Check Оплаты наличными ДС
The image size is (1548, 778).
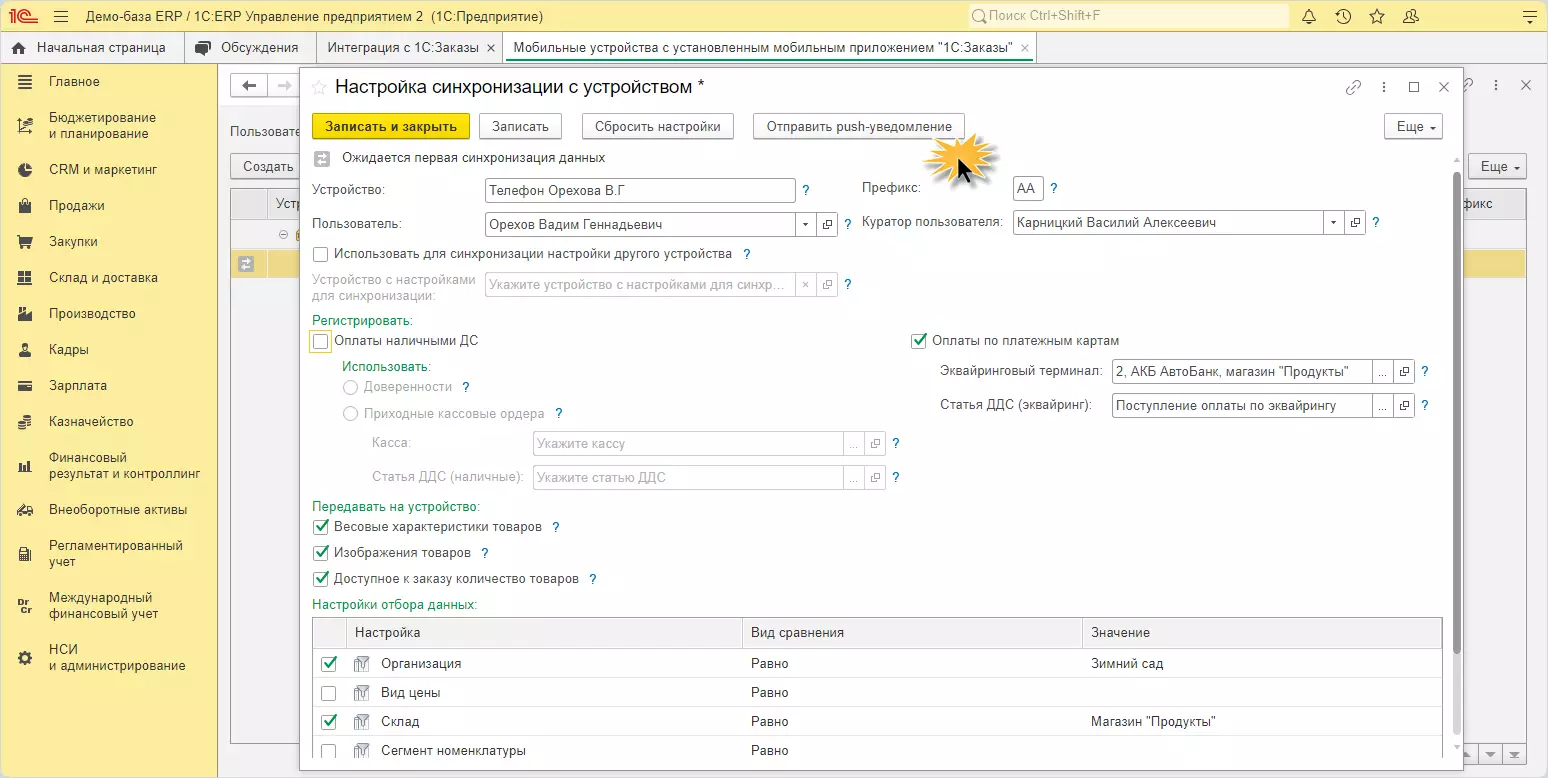pyautogui.click(x=321, y=341)
